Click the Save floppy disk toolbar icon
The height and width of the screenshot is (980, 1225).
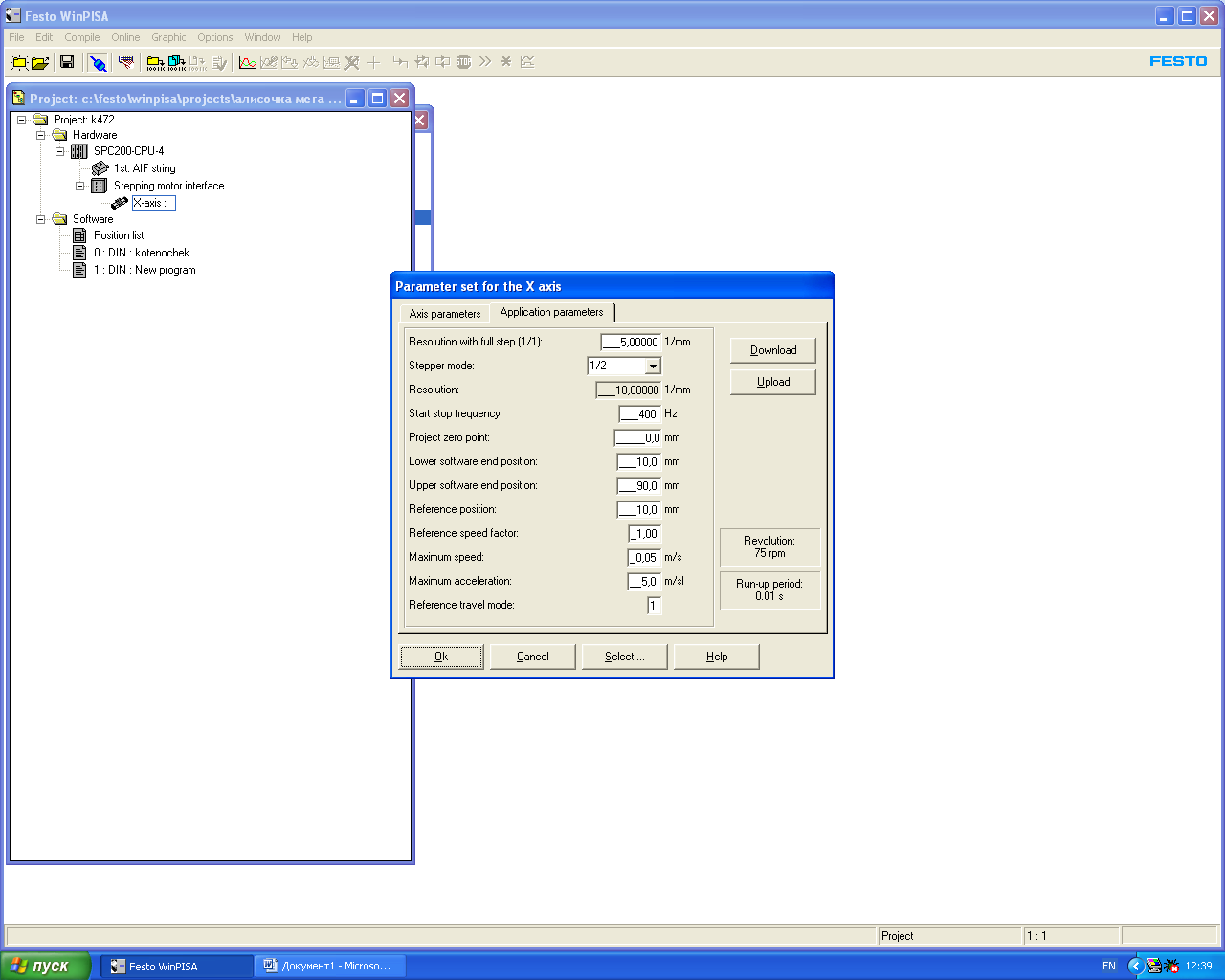[67, 62]
